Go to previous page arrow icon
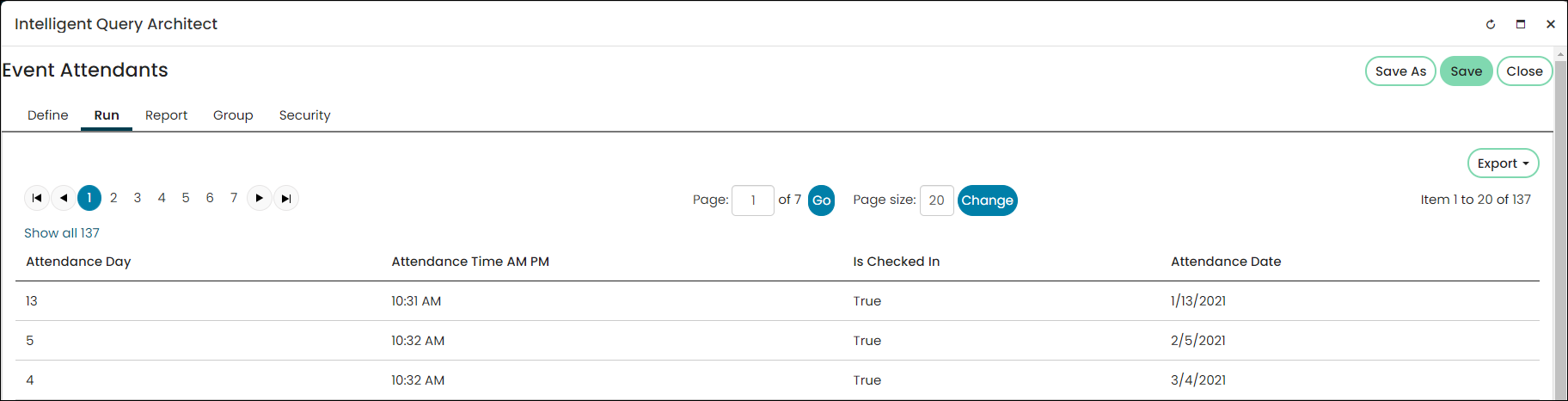 pyautogui.click(x=64, y=198)
